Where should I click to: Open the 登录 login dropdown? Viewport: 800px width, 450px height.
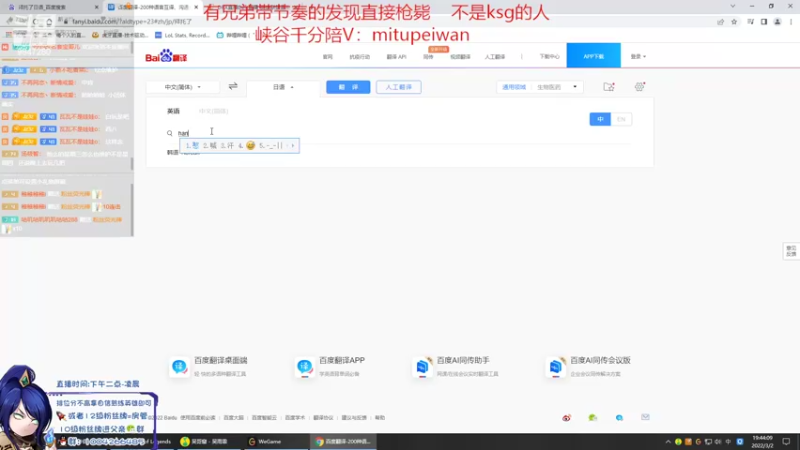[x=638, y=56]
